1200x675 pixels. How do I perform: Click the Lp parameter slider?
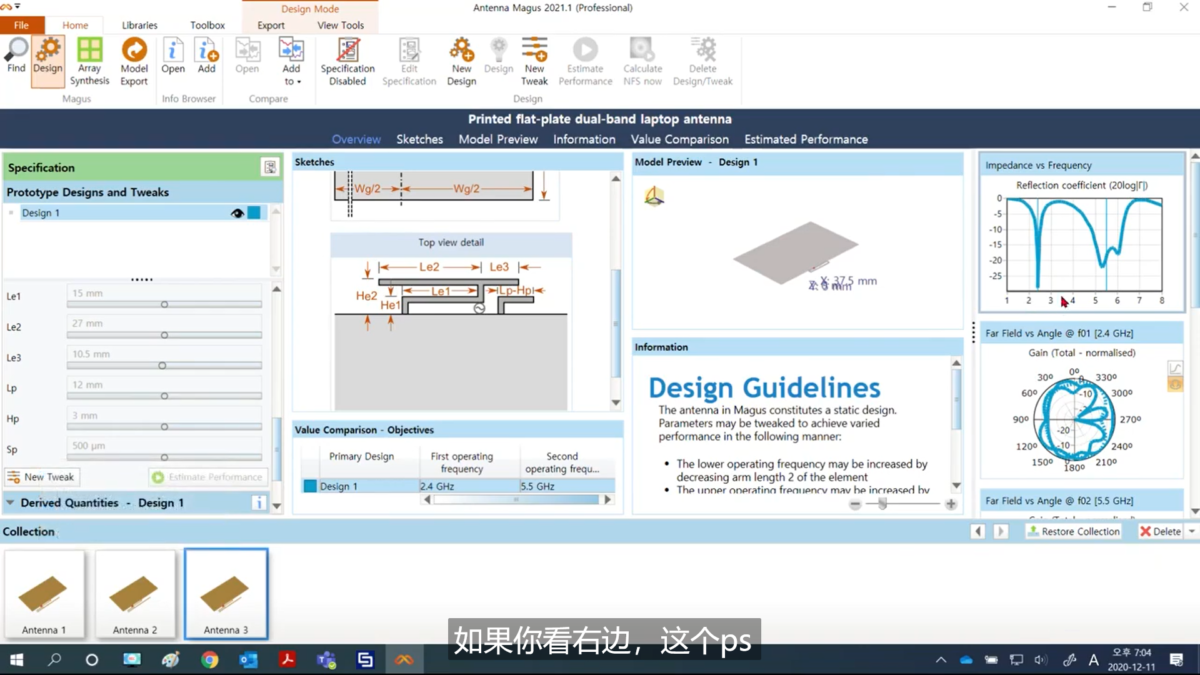pos(164,396)
